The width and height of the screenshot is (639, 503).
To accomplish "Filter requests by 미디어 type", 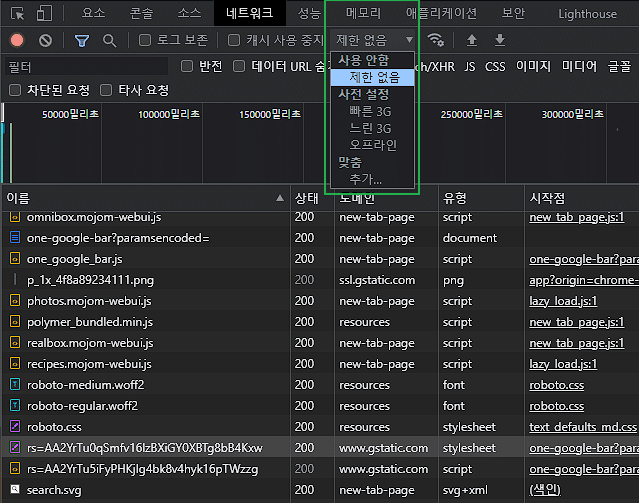I will tap(579, 66).
